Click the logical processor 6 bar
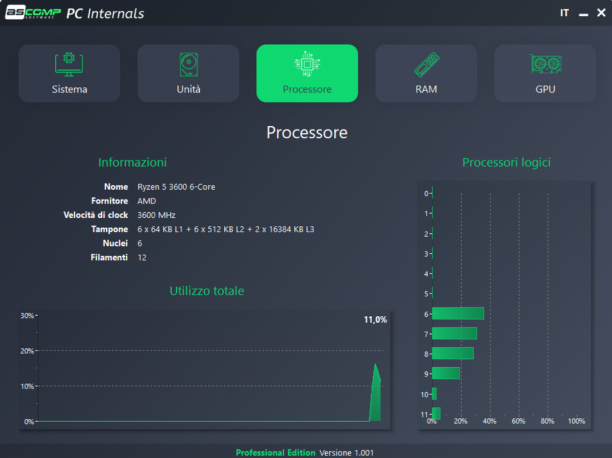 pyautogui.click(x=458, y=314)
